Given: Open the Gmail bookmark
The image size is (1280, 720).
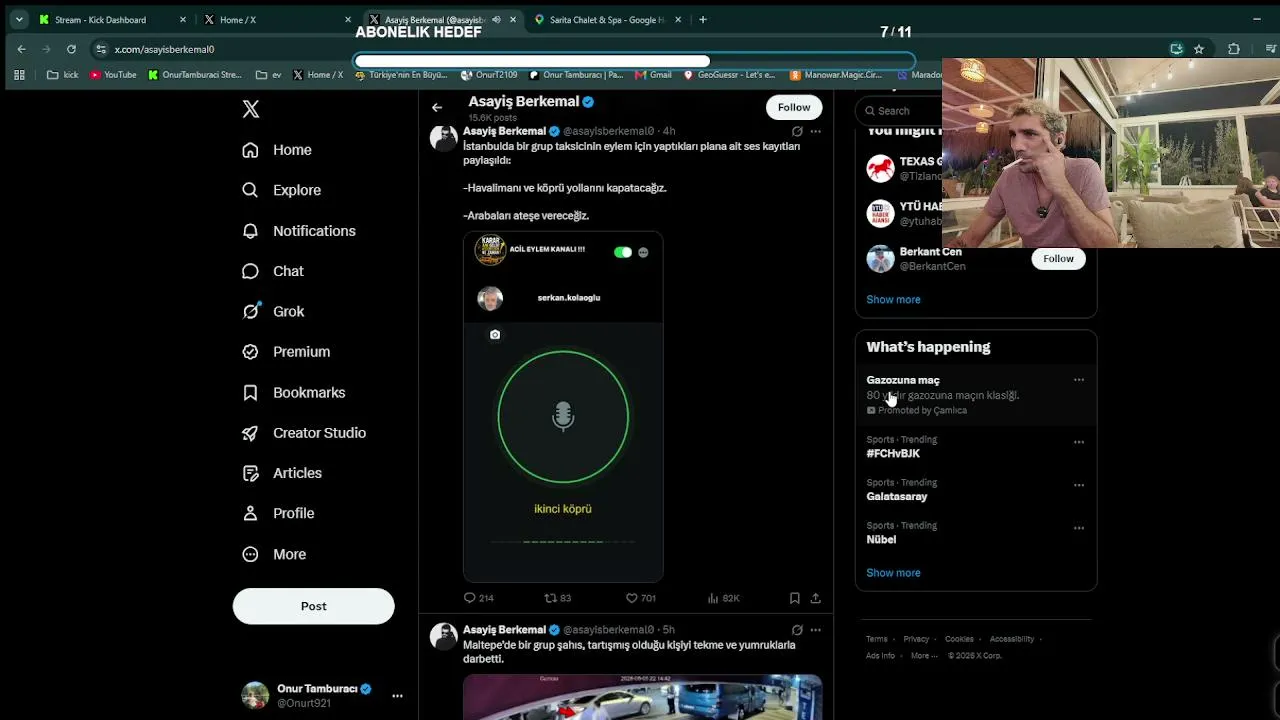Looking at the screenshot, I should (x=653, y=75).
